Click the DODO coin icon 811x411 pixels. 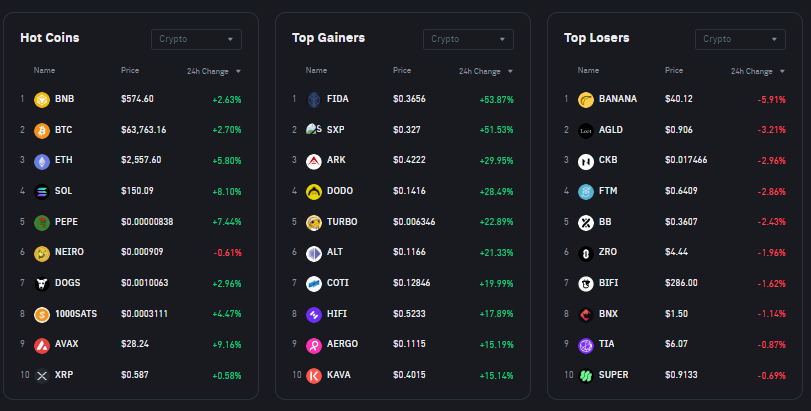coord(314,192)
